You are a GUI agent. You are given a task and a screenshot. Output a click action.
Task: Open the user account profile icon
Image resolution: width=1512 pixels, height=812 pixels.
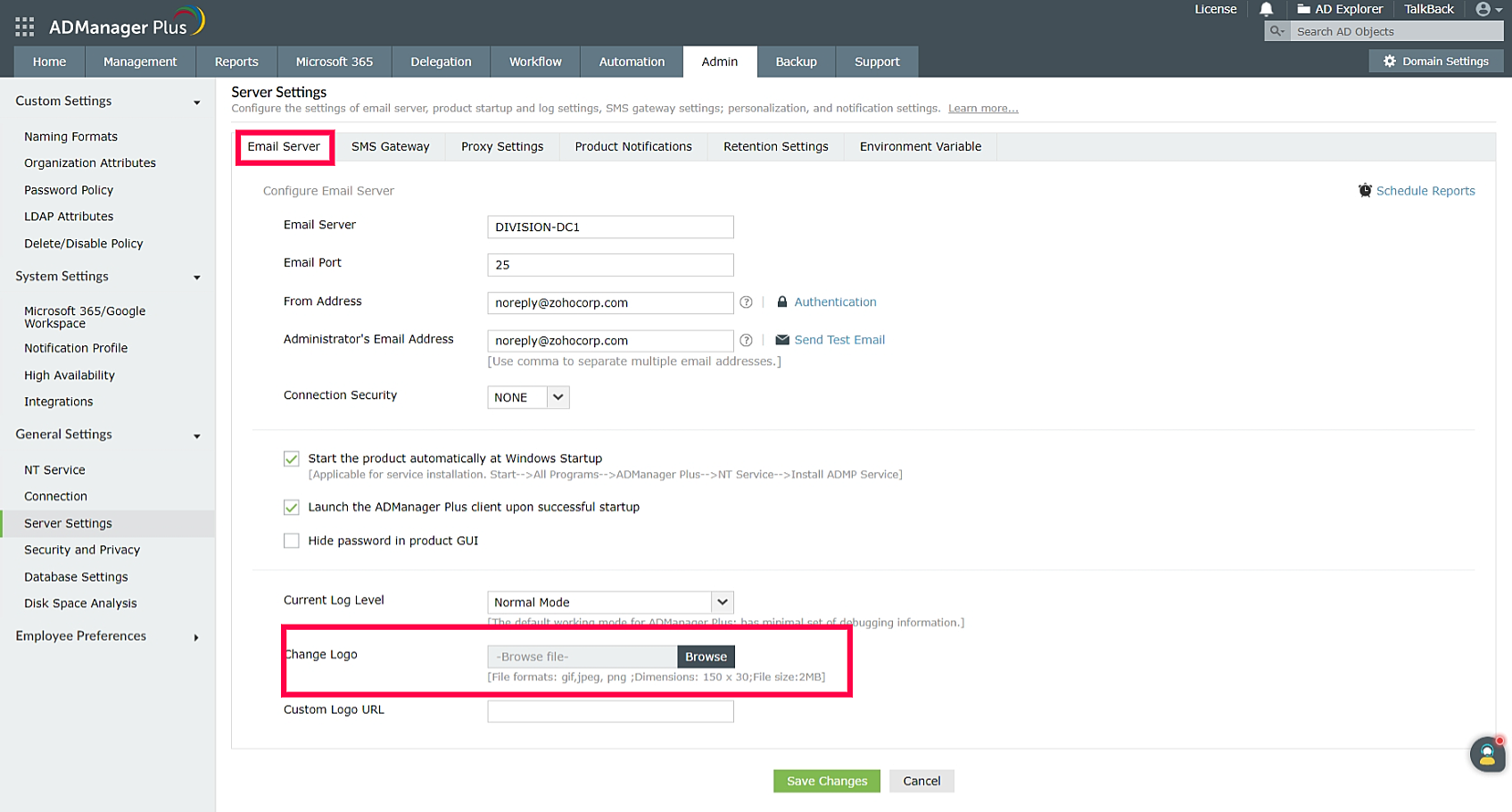point(1483,9)
